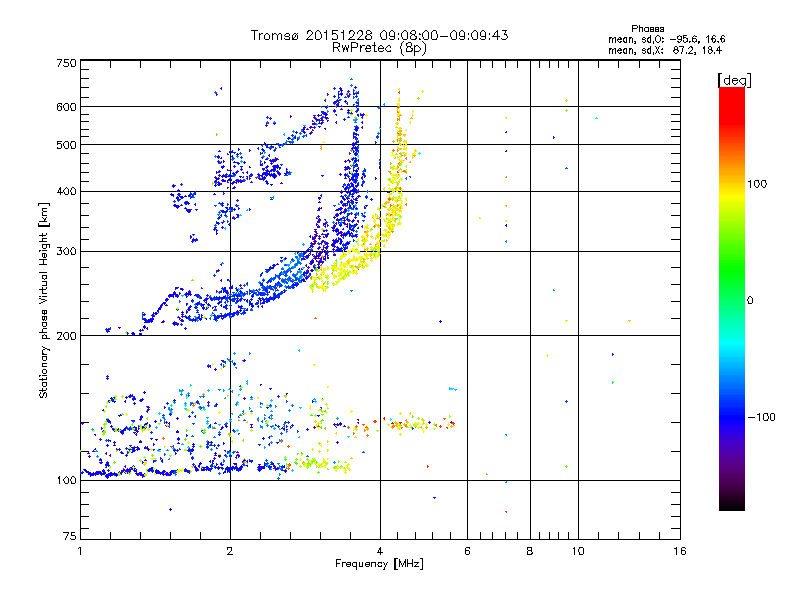Click the '16' frequency axis tick label
Viewport: 800px width, 600px height.
(680, 551)
